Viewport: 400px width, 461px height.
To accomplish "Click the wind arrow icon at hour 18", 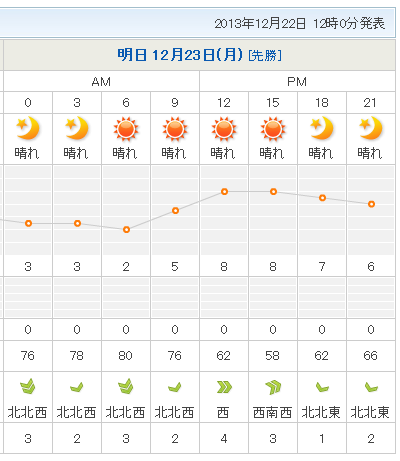I will coord(322,387).
